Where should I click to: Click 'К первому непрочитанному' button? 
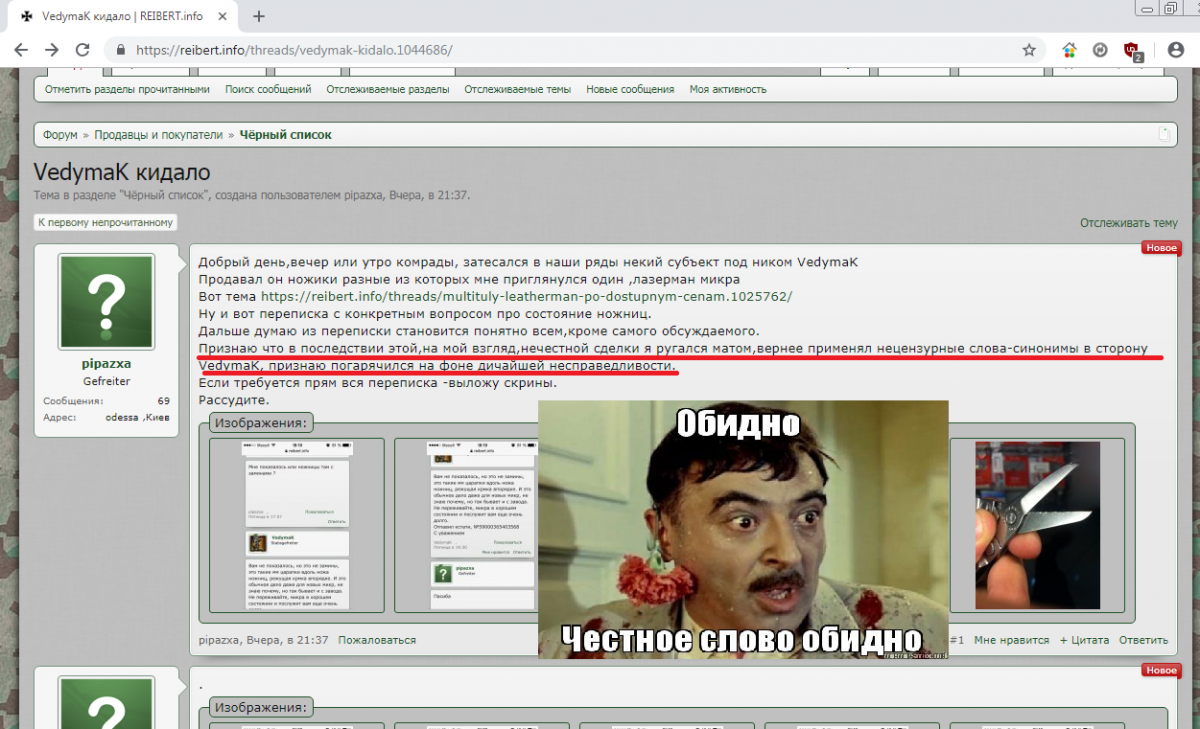pos(106,223)
